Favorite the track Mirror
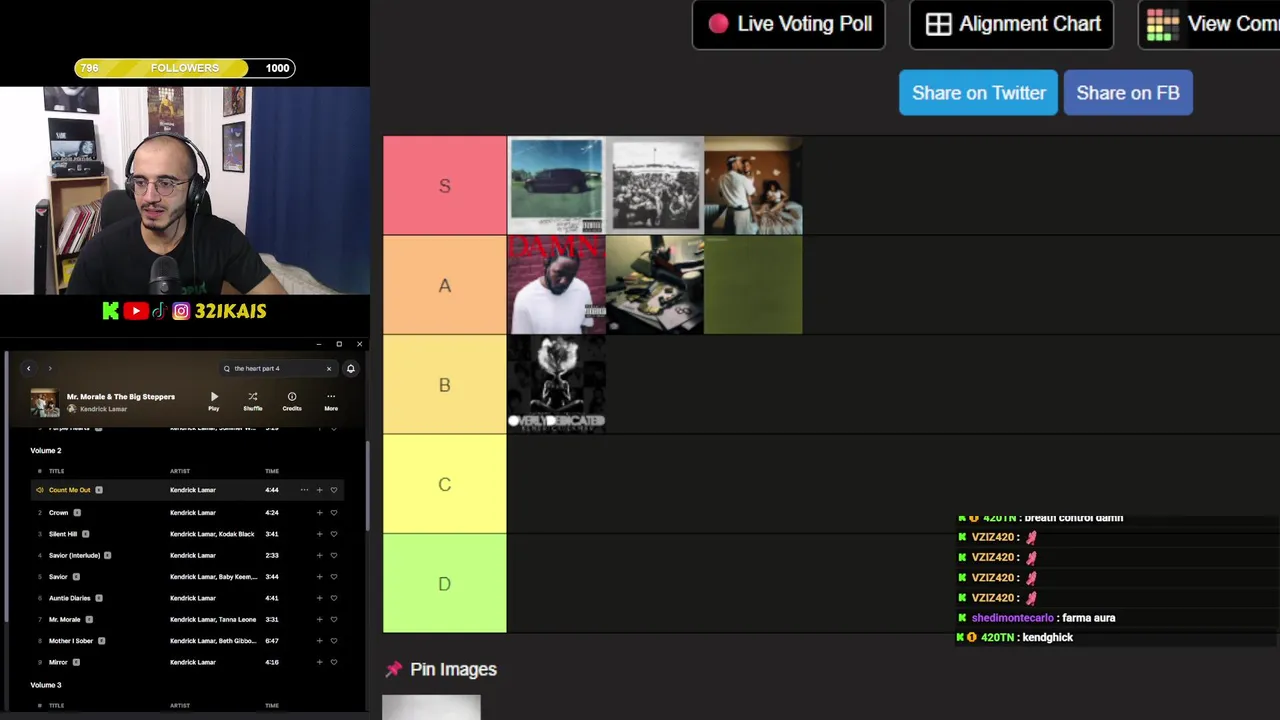 click(334, 662)
